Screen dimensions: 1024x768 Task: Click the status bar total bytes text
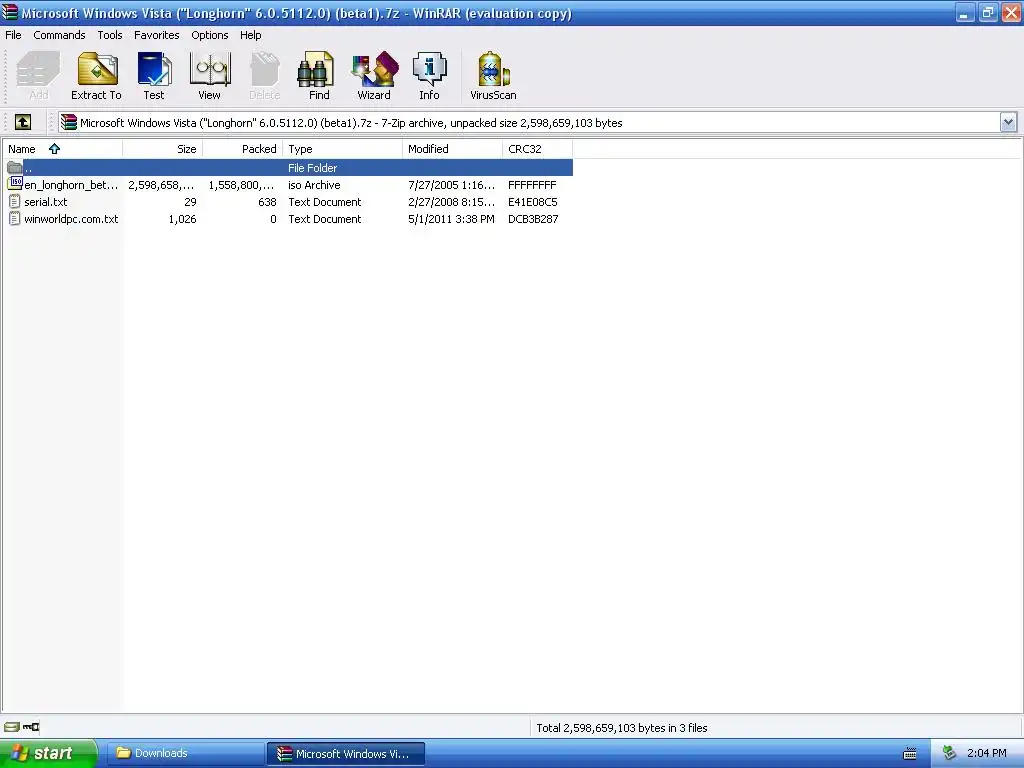tap(622, 728)
